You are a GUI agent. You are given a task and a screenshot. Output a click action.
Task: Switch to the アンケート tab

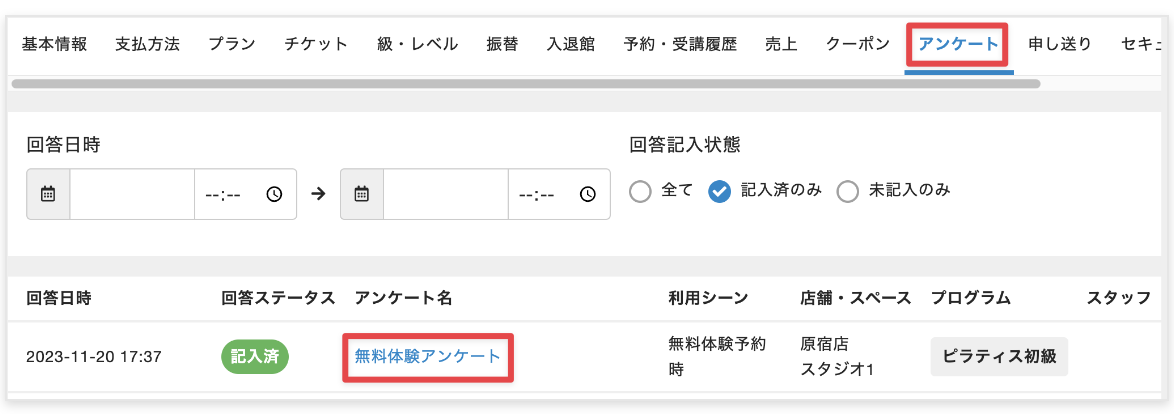pyautogui.click(x=958, y=44)
